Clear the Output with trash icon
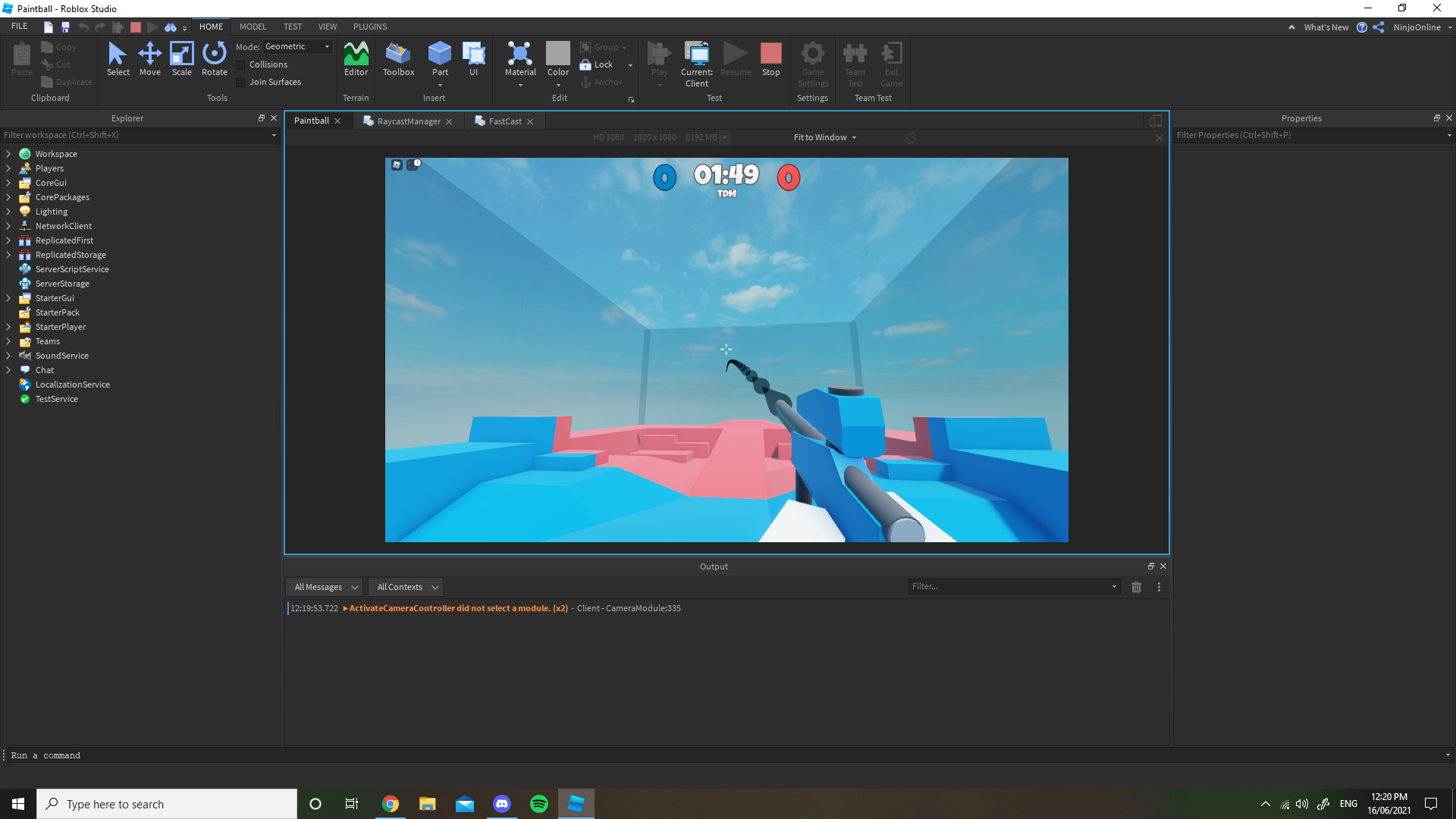 pos(1136,587)
